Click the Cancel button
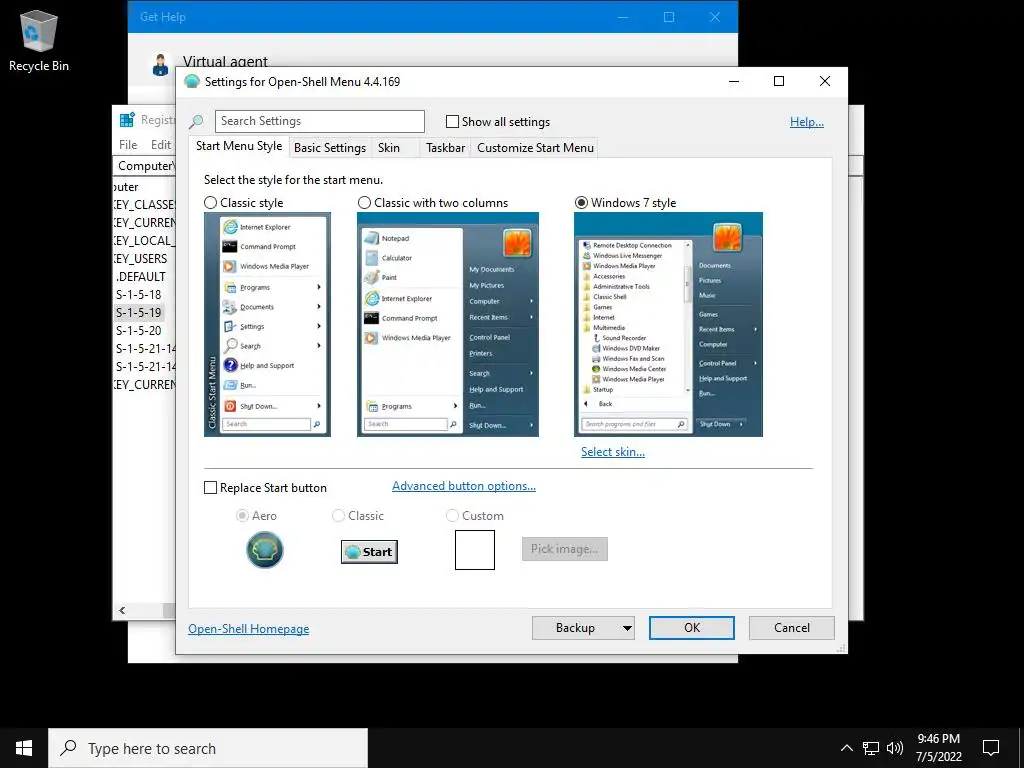 tap(792, 628)
